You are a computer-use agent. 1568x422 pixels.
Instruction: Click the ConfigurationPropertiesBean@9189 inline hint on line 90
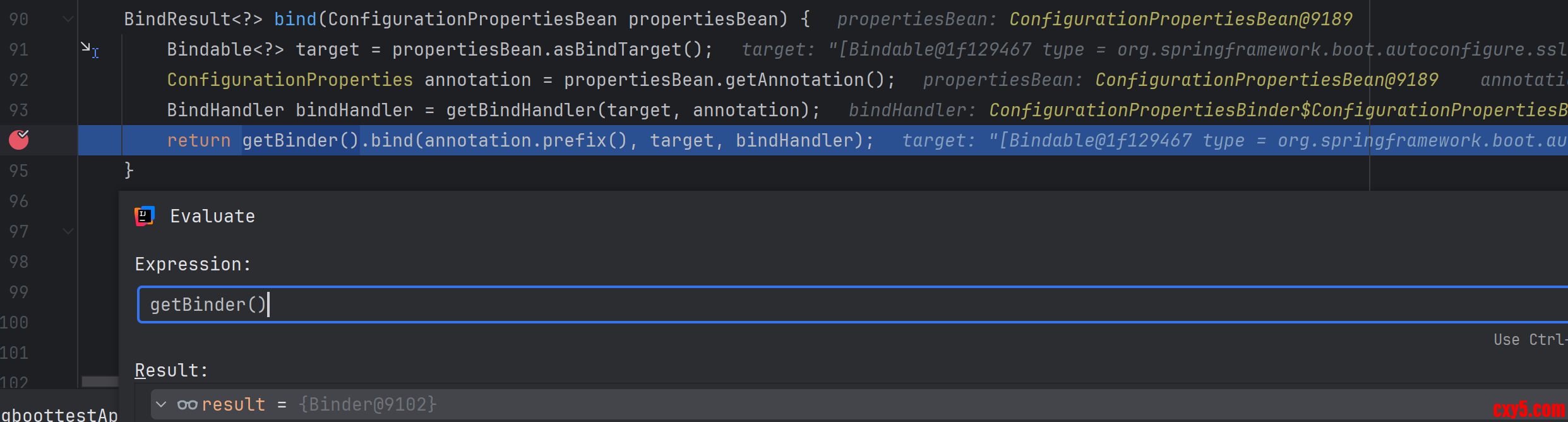(1180, 19)
